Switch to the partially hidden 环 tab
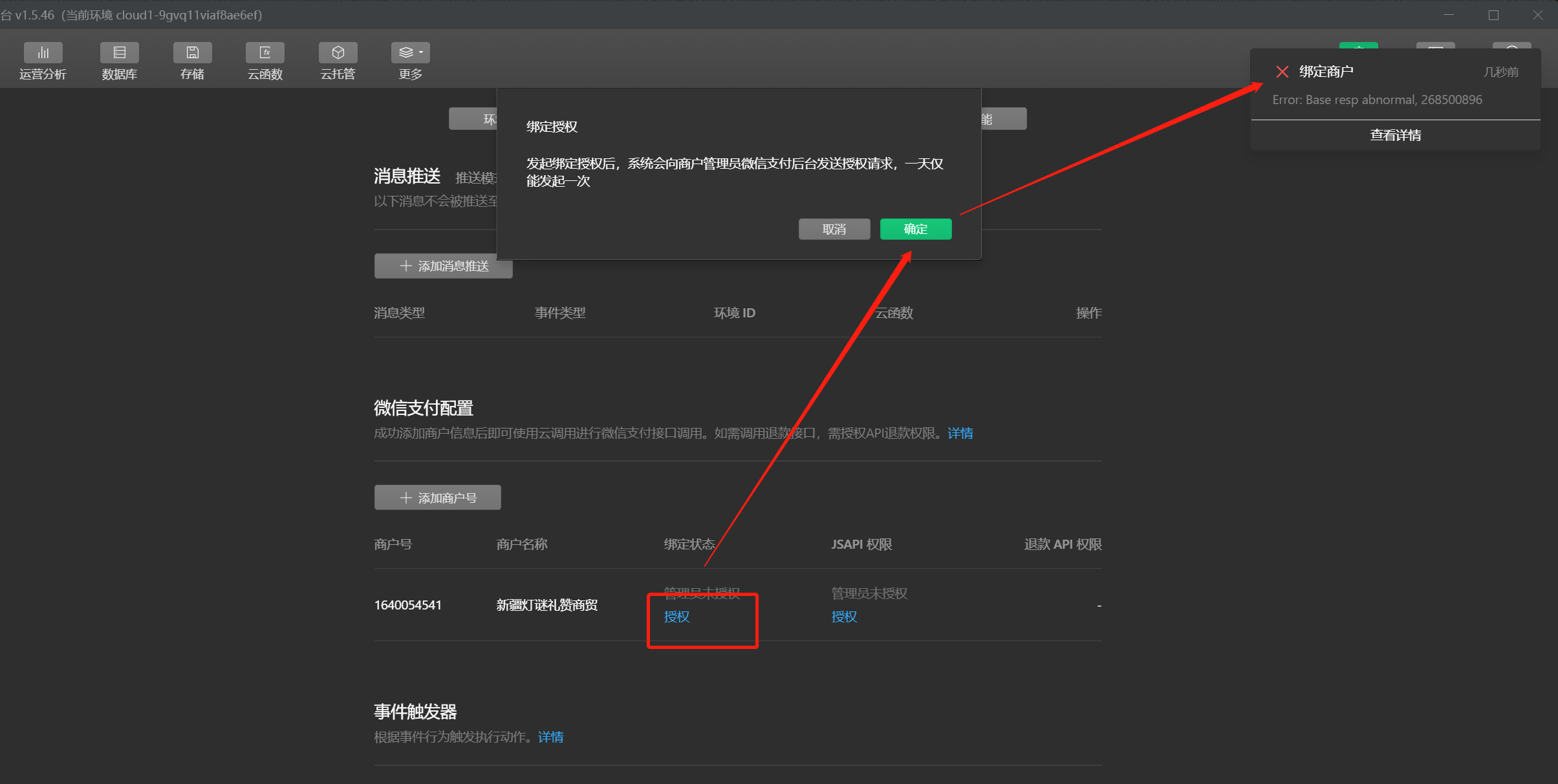This screenshot has width=1558, height=784. click(x=474, y=119)
